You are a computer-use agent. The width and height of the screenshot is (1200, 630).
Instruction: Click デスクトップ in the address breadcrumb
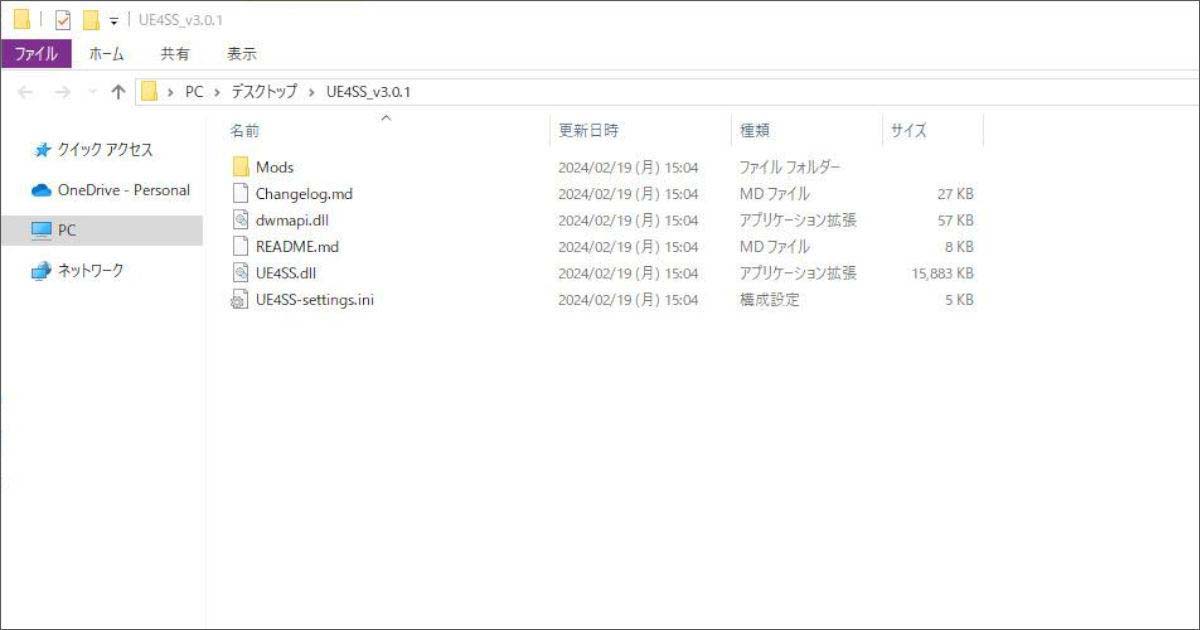264,92
